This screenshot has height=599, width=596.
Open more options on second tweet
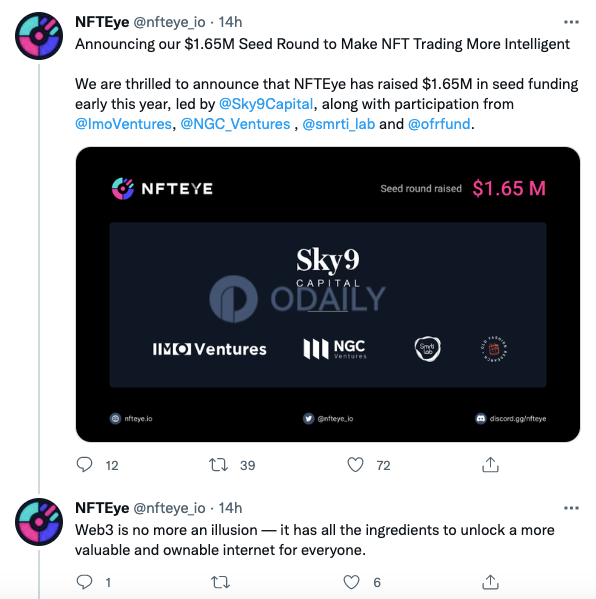coord(571,508)
